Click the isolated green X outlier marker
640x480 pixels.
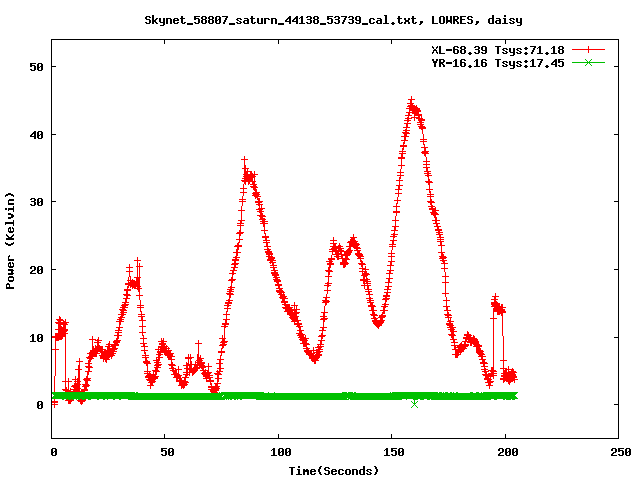click(x=414, y=404)
